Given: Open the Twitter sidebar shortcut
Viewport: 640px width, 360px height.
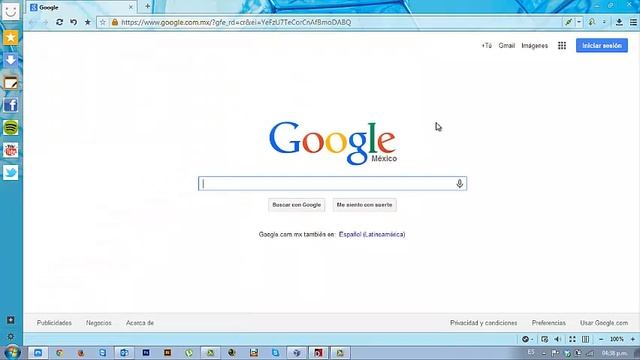Looking at the screenshot, I should pos(11,173).
